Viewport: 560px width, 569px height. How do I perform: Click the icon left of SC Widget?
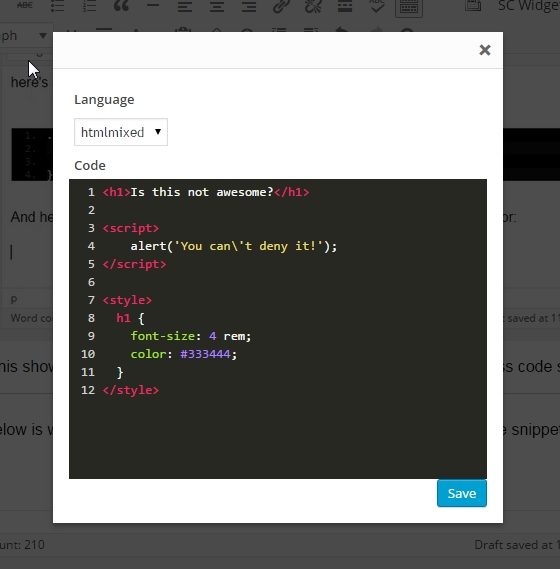click(473, 5)
